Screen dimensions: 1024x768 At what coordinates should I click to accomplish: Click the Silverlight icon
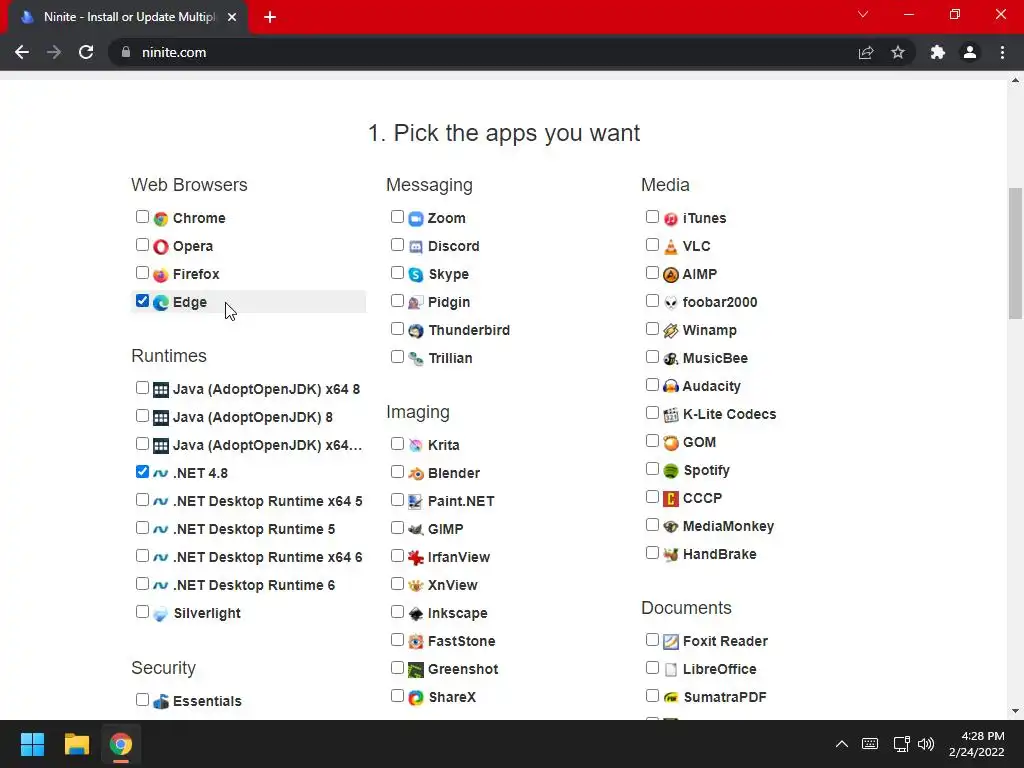tap(161, 613)
